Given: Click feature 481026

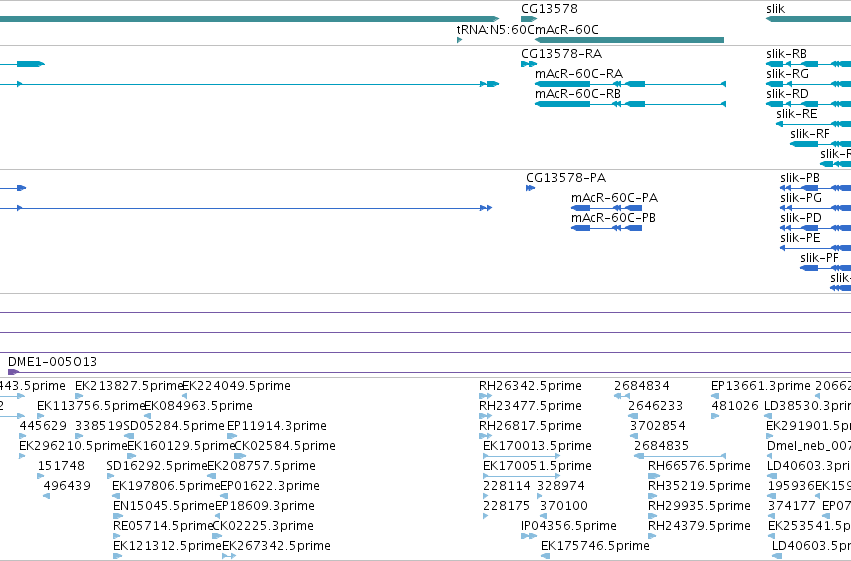Looking at the screenshot, I should [735, 406].
